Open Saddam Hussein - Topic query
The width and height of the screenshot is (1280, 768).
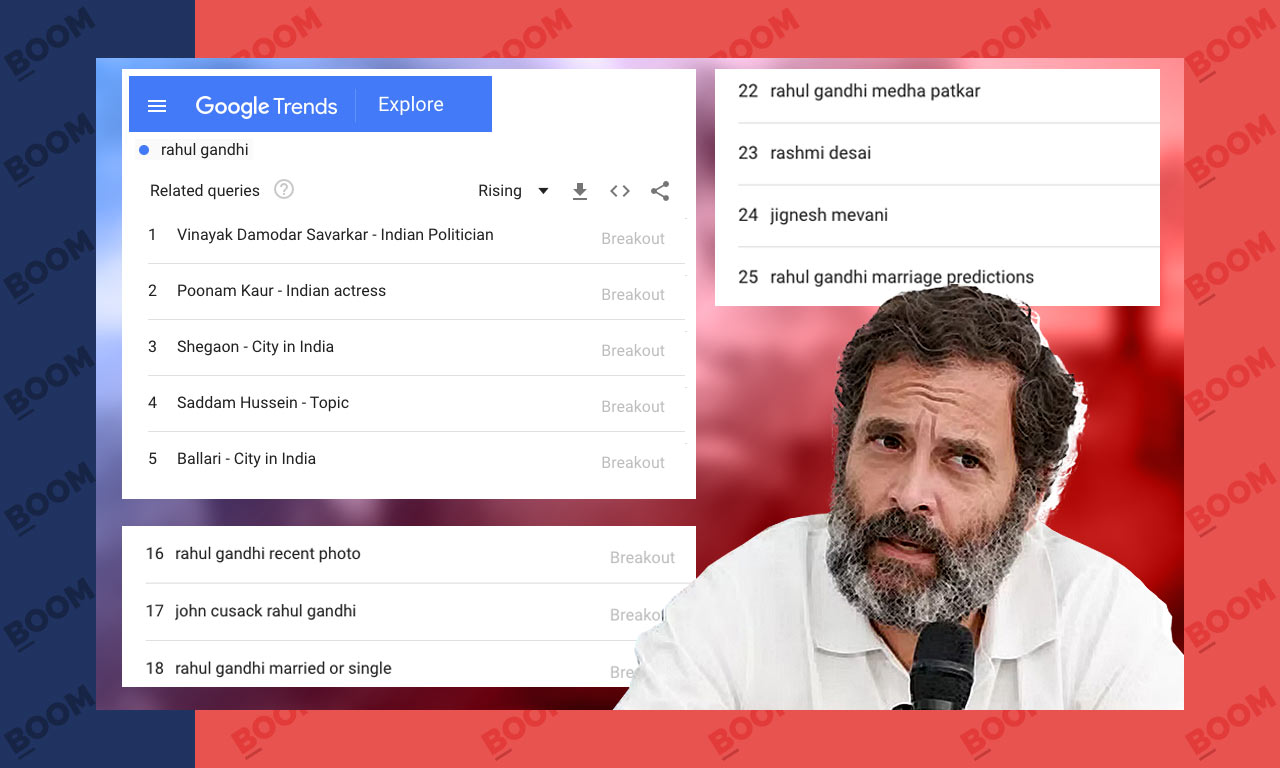tap(263, 403)
